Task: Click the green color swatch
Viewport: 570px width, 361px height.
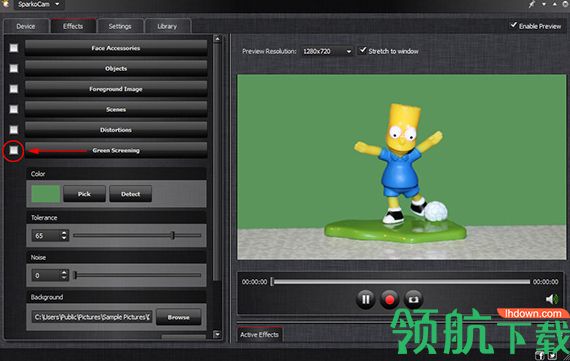Action: (x=45, y=194)
